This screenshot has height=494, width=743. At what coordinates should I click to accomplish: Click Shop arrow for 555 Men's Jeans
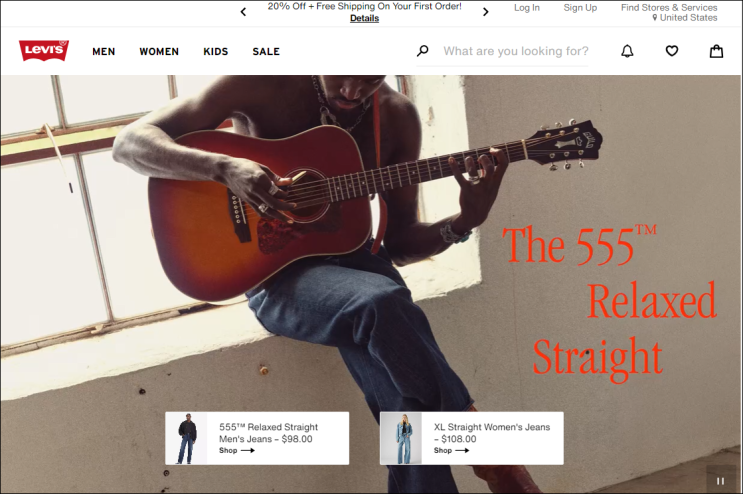click(237, 450)
